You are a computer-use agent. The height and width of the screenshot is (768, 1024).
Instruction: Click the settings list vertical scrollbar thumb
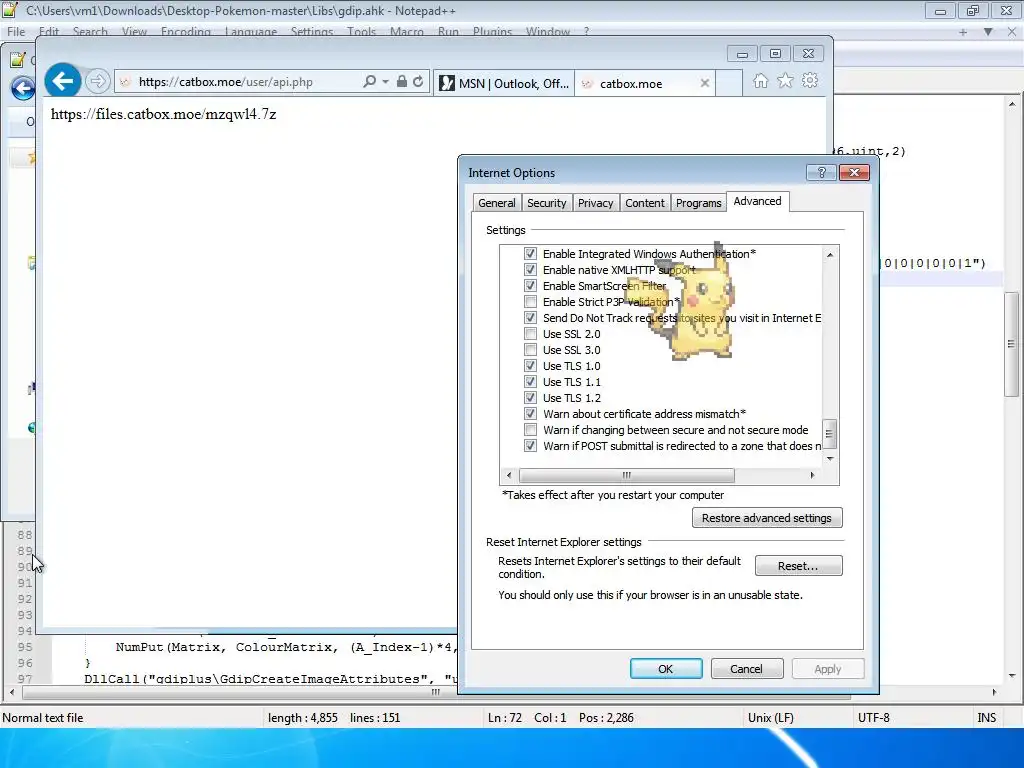coord(829,434)
